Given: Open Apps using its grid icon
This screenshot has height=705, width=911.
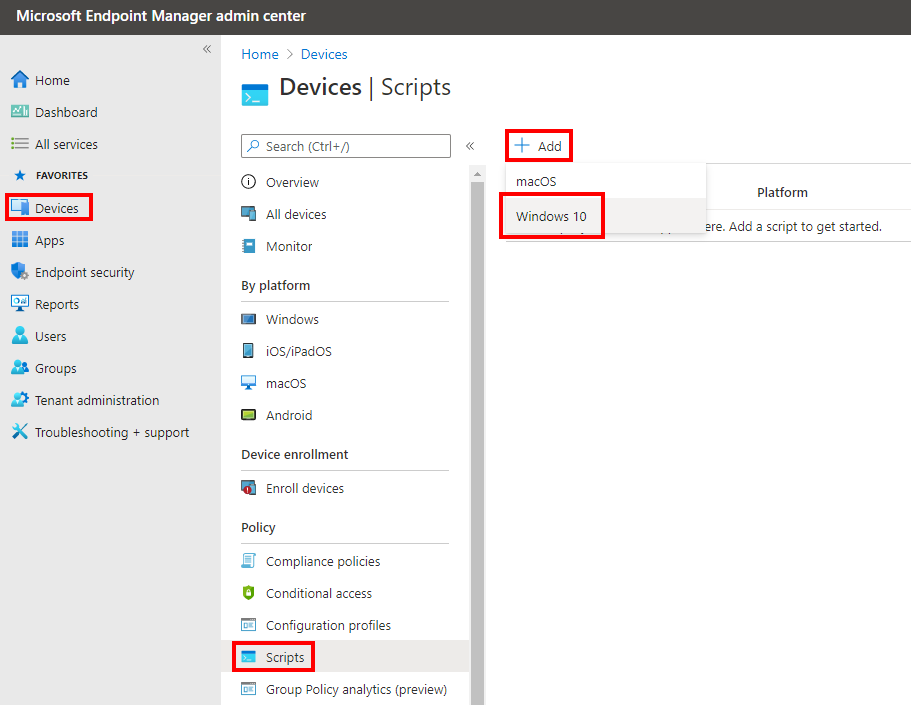Looking at the screenshot, I should pyautogui.click(x=20, y=239).
